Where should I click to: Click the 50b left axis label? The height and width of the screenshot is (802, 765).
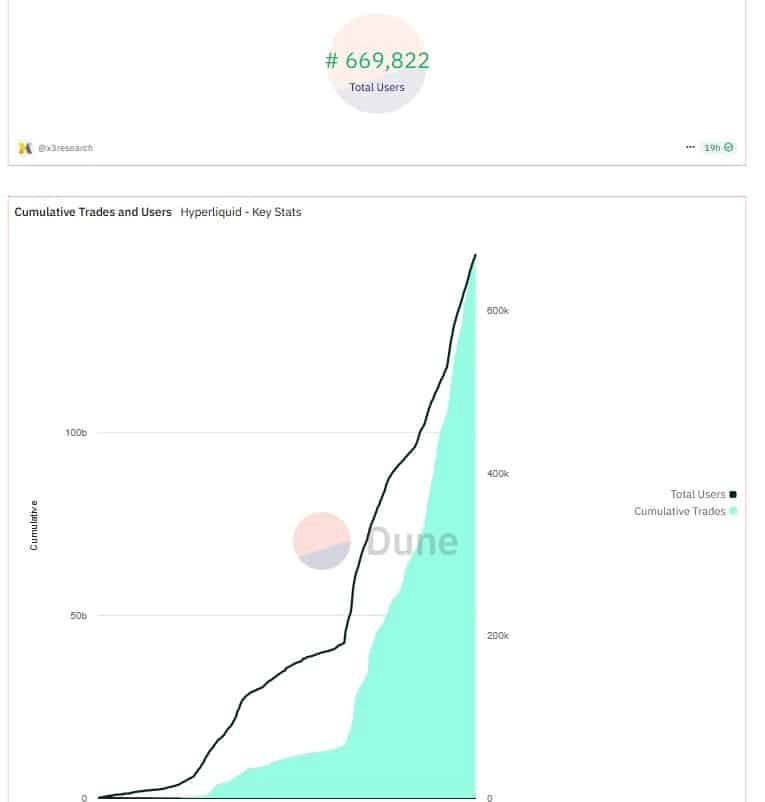(78, 616)
